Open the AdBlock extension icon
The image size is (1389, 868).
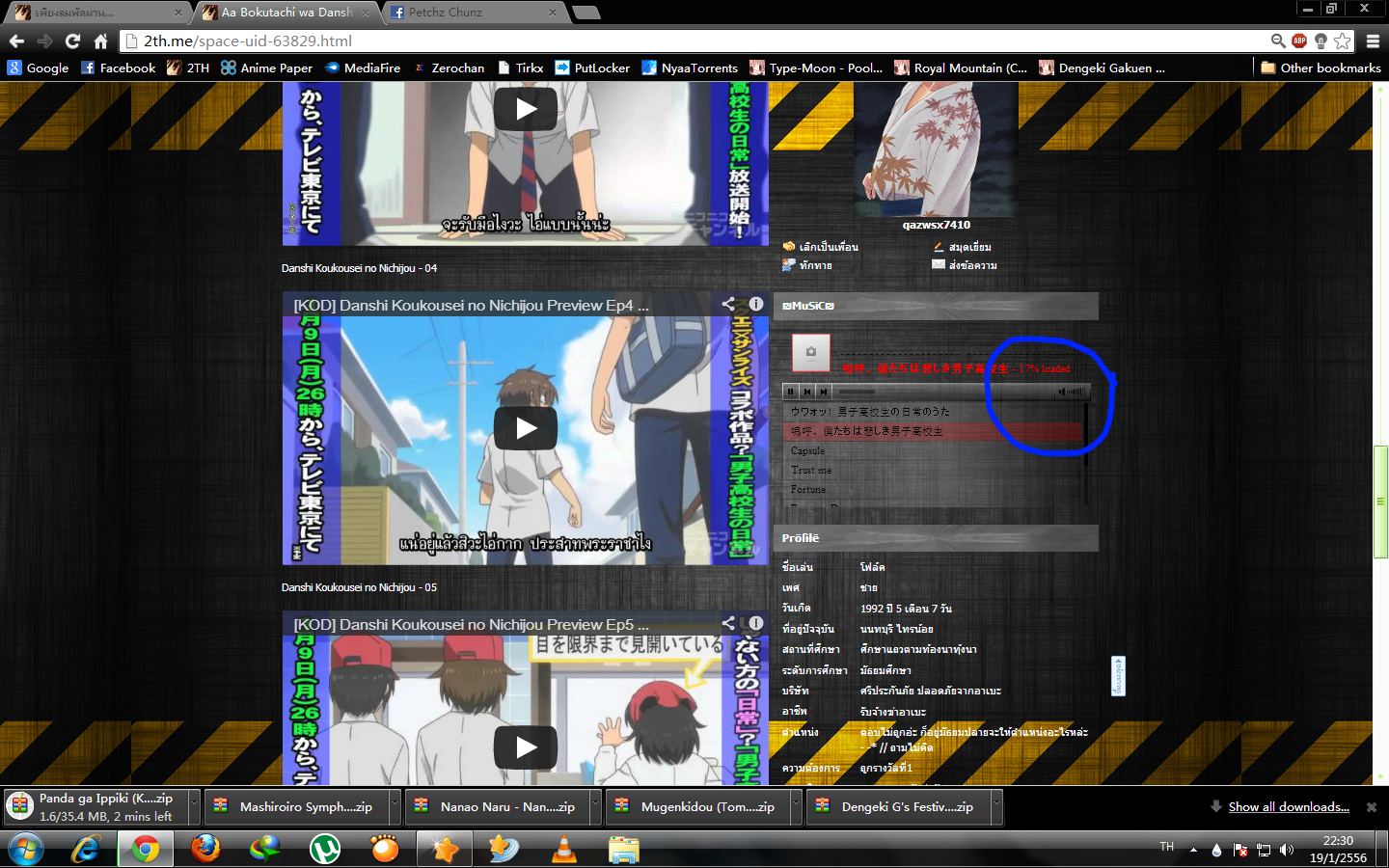tap(1299, 41)
